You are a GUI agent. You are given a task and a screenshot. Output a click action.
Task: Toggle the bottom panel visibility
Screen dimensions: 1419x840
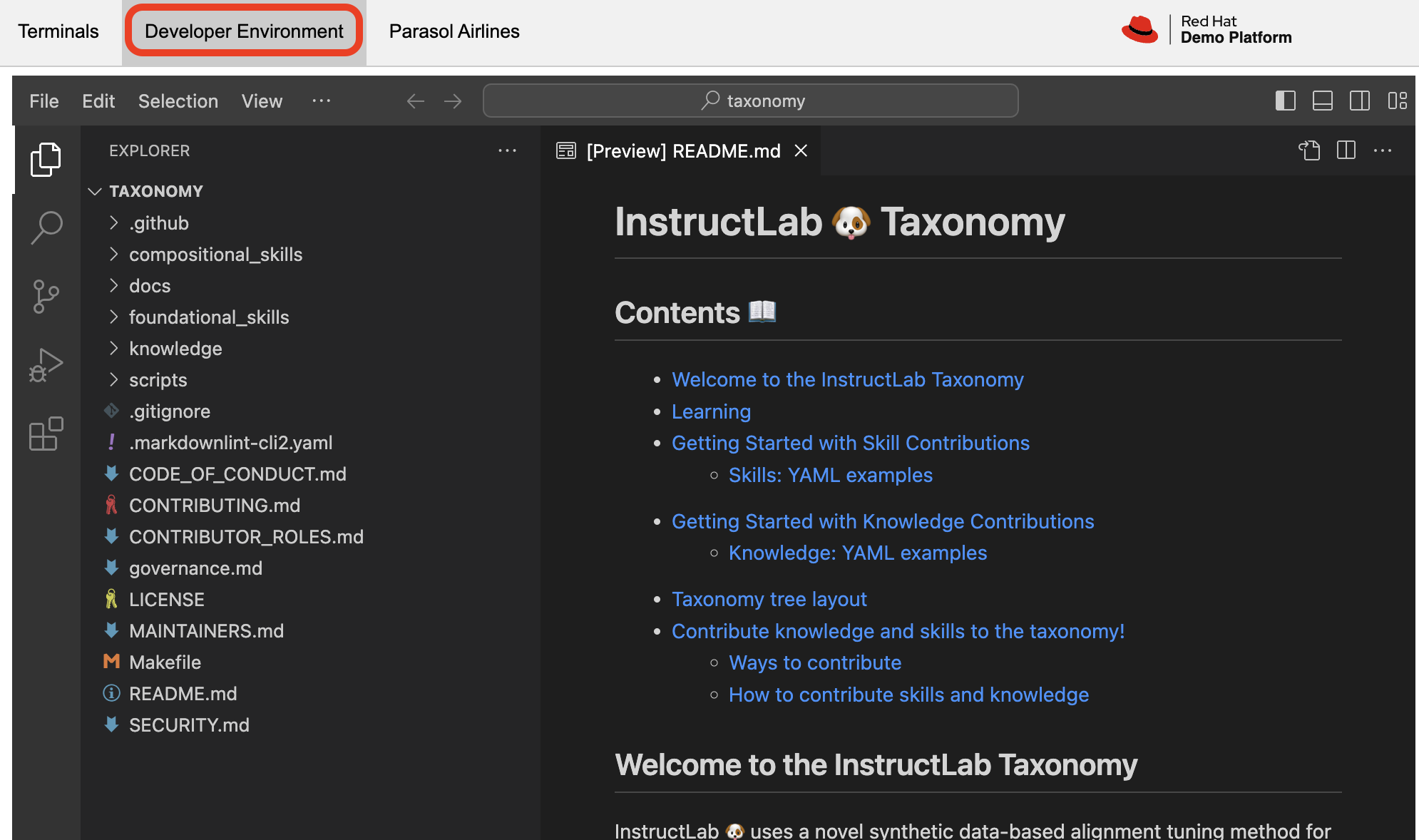(1323, 101)
